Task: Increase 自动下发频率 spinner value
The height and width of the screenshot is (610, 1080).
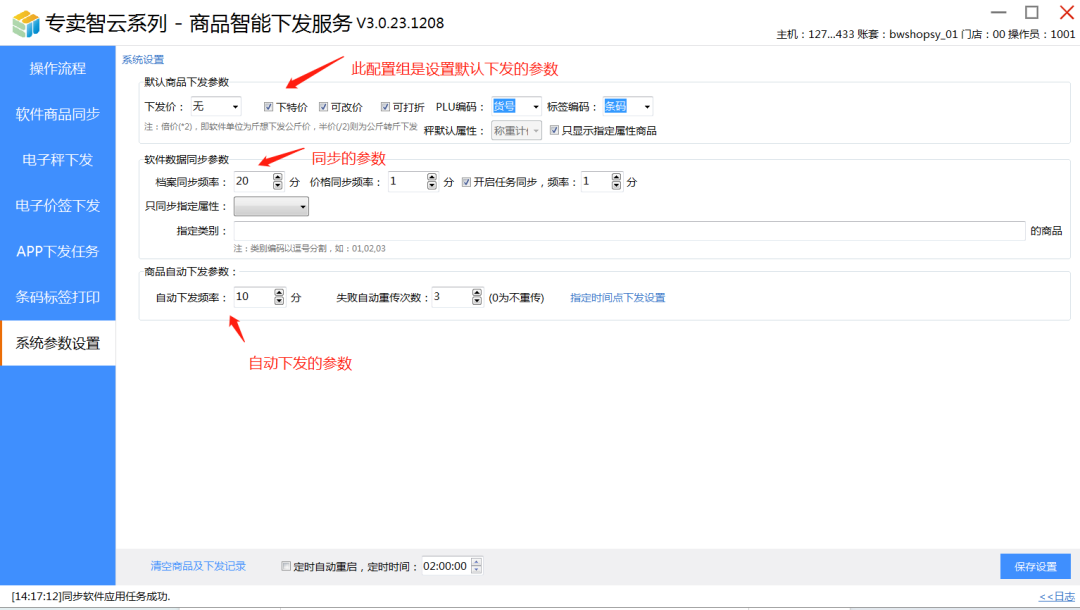Action: (278, 292)
